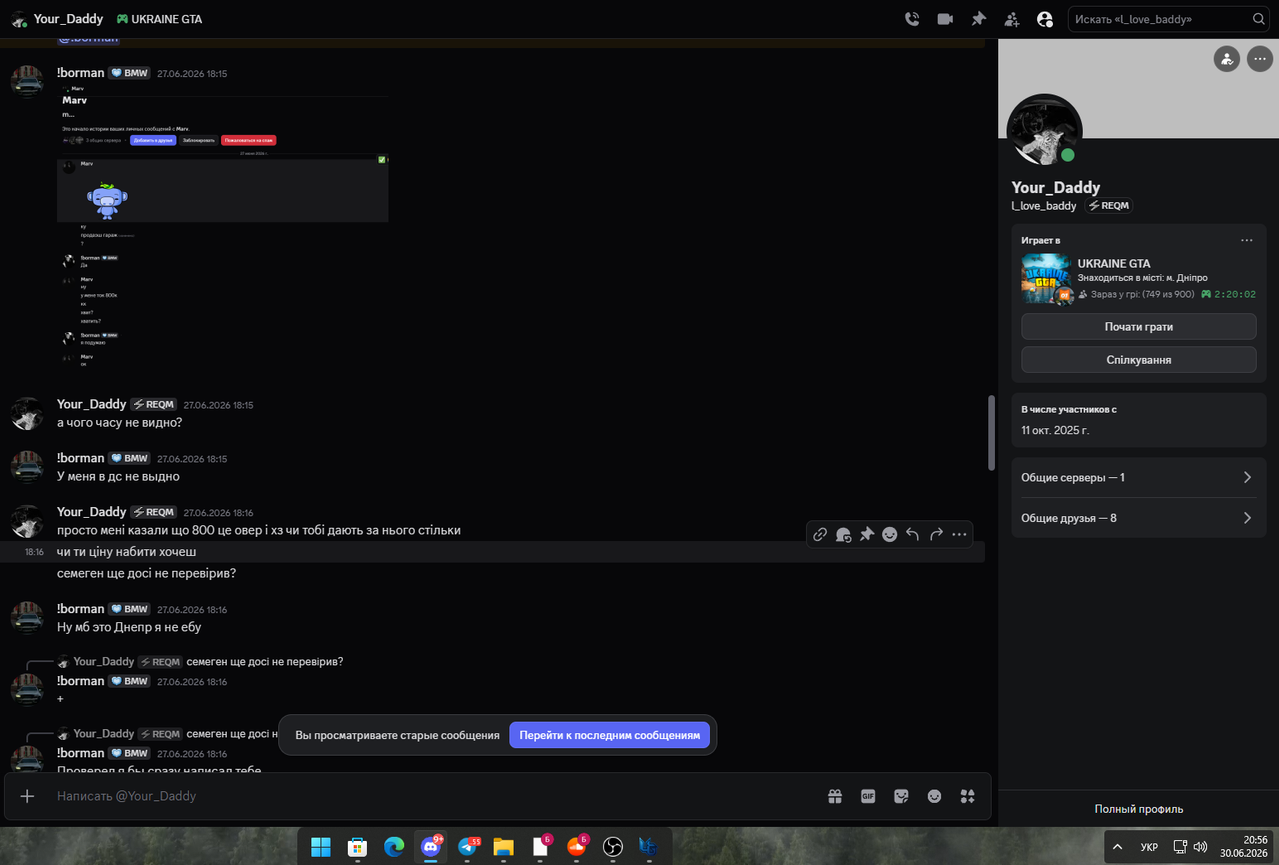Jump to latest via Перейти к последним сообщениям

point(610,735)
